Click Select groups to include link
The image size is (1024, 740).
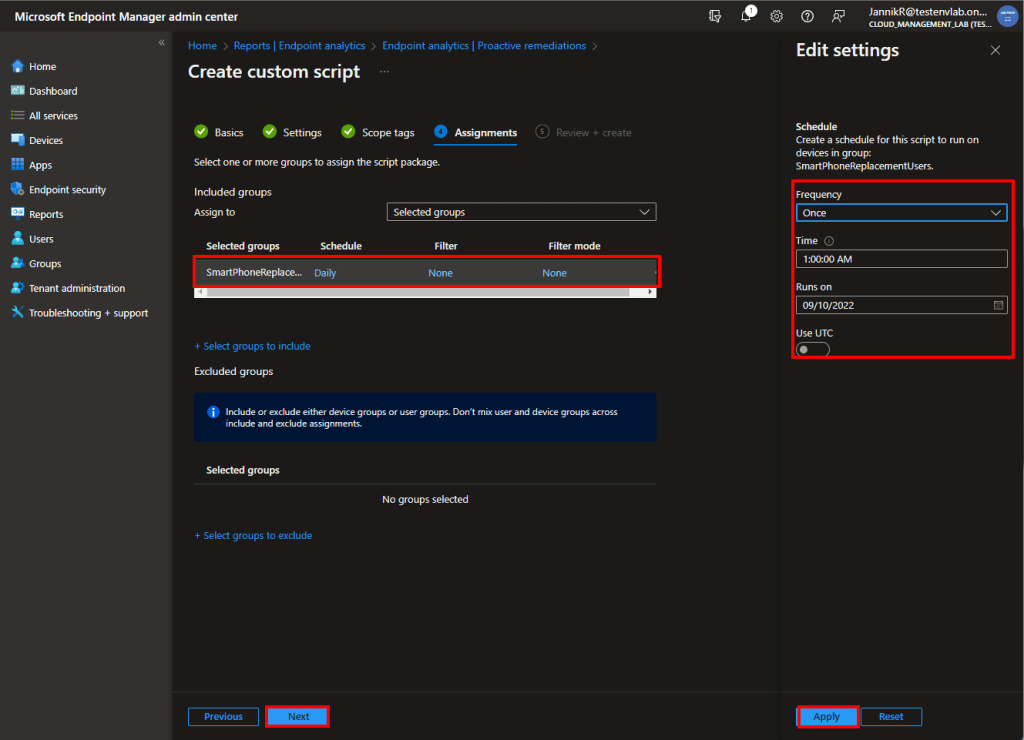point(252,346)
